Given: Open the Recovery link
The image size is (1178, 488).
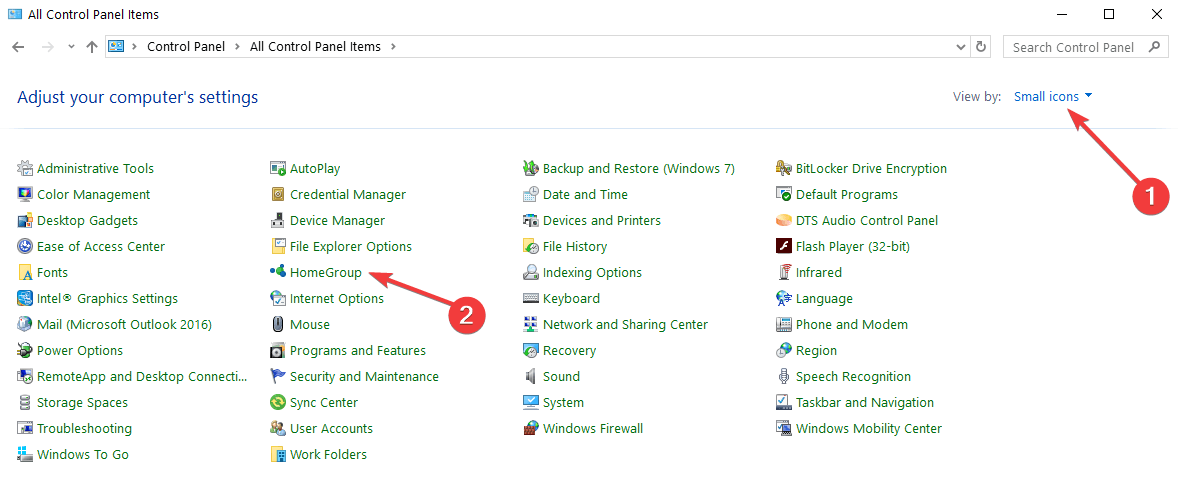Looking at the screenshot, I should tap(569, 351).
